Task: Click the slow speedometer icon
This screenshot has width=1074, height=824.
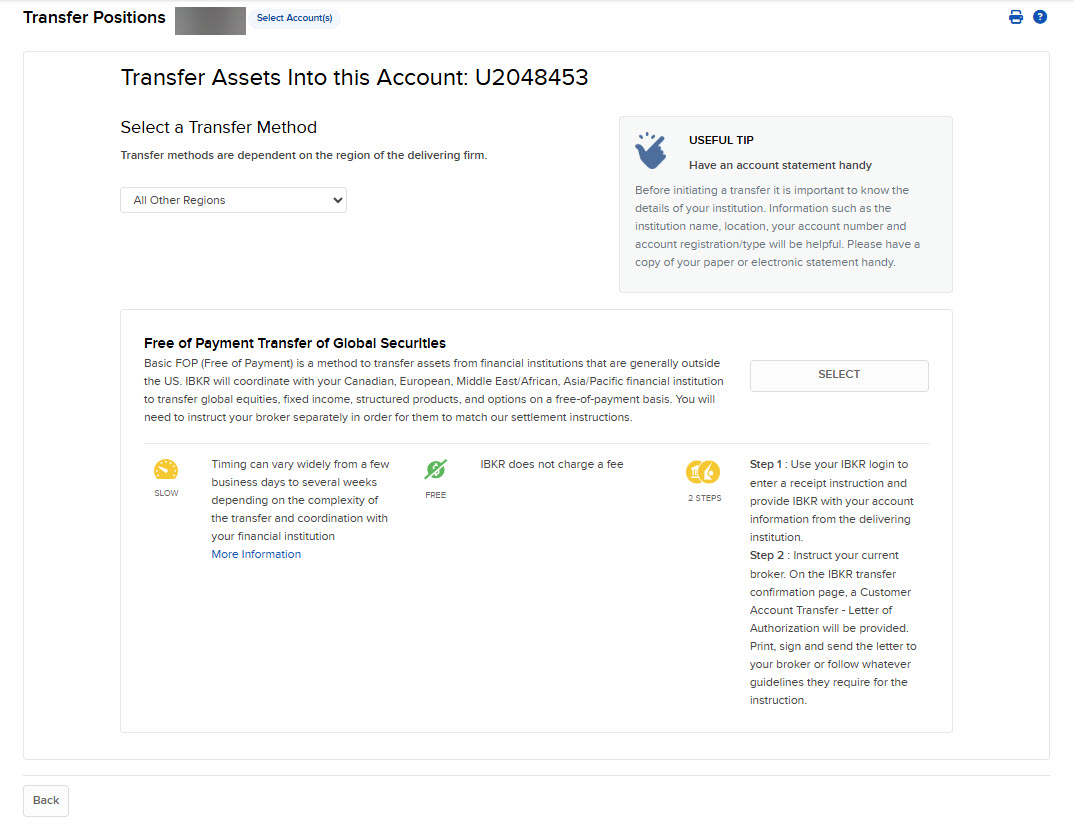Action: click(166, 470)
